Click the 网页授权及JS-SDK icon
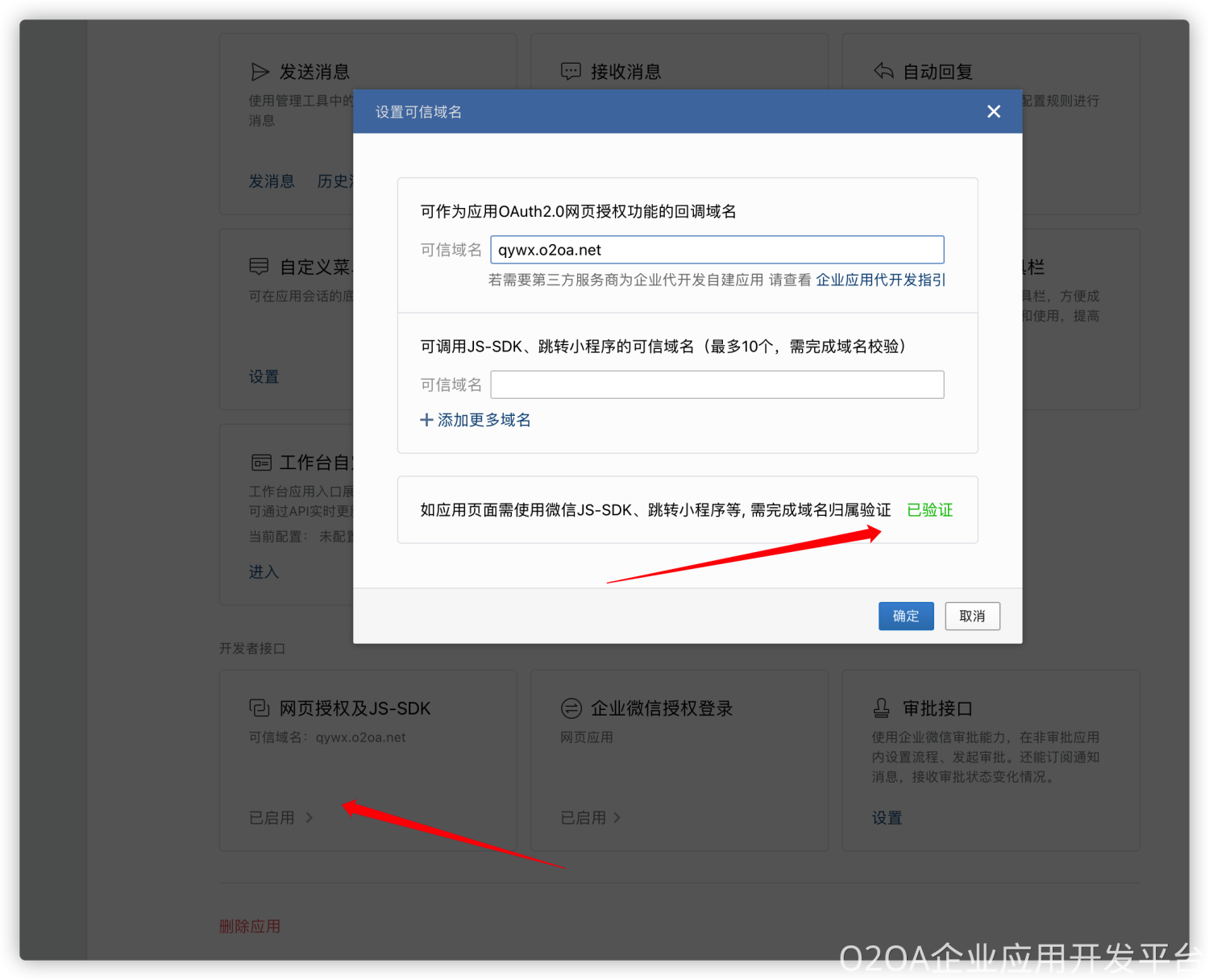This screenshot has height=980, width=1209. coord(259,708)
